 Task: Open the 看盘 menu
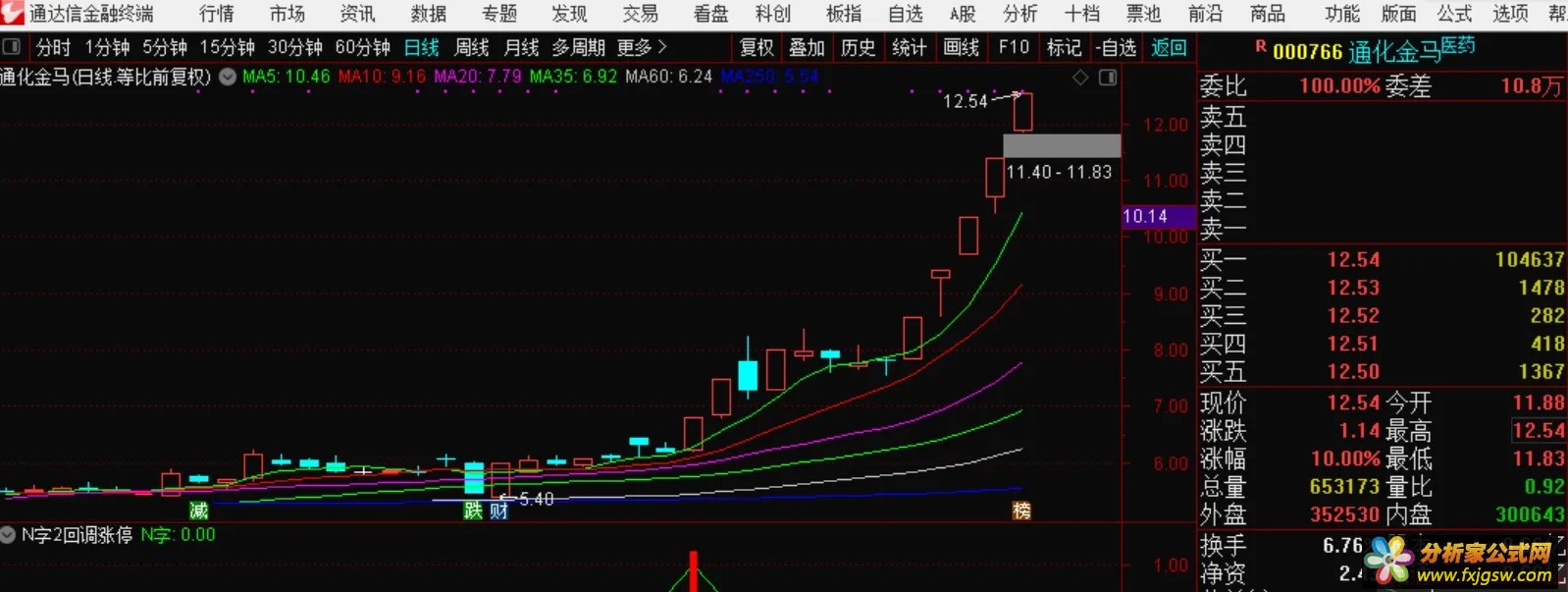click(x=711, y=14)
